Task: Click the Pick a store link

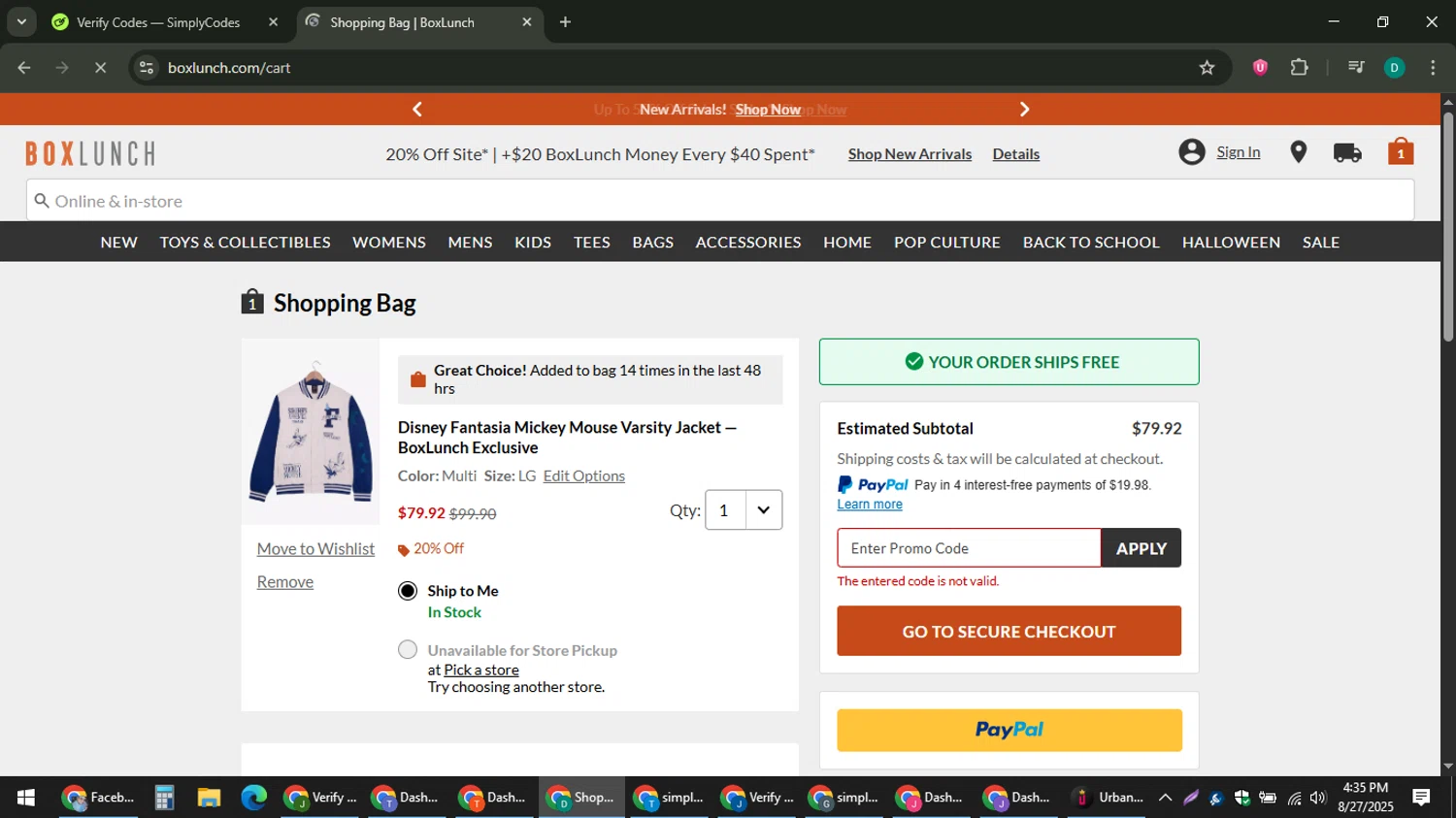Action: 481,670
